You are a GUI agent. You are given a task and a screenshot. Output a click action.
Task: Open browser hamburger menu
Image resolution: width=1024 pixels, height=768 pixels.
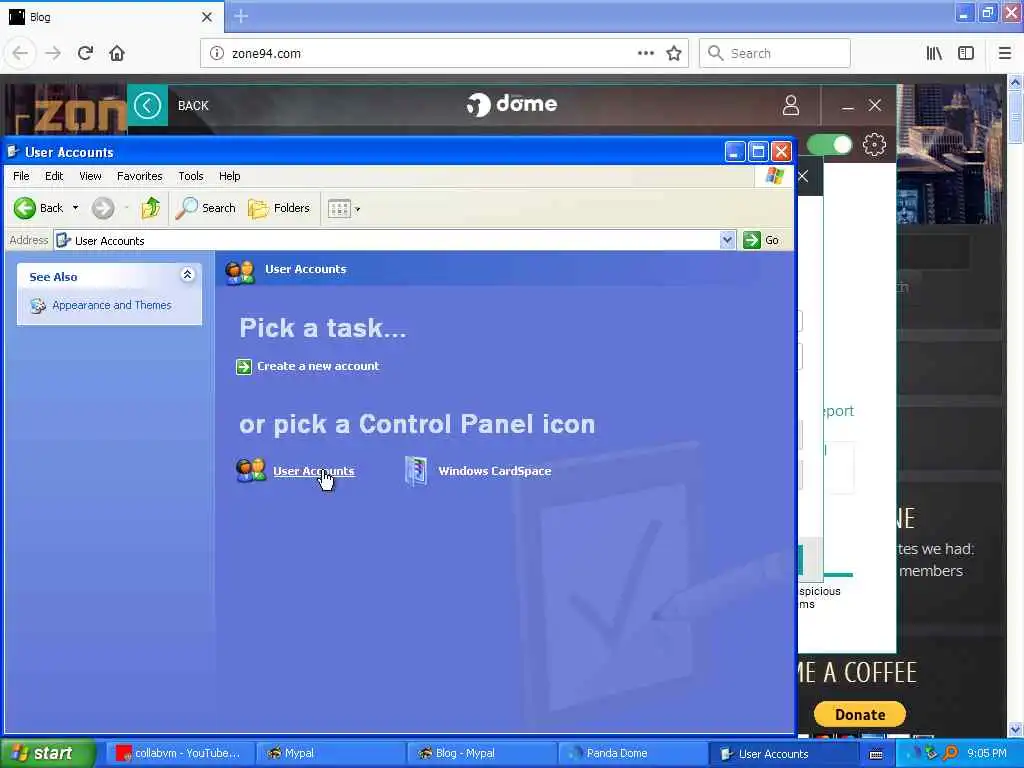[x=1004, y=53]
